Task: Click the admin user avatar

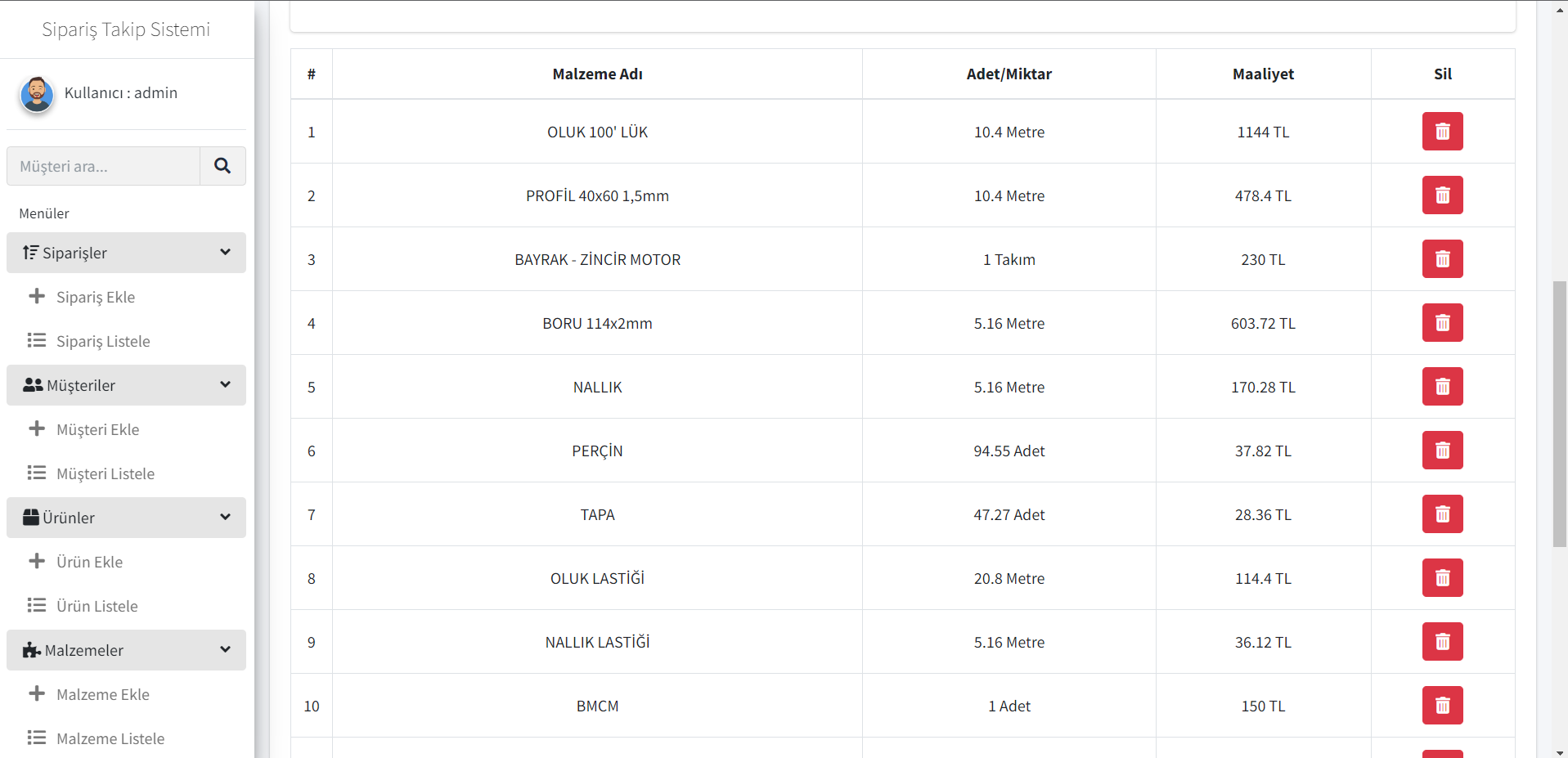Action: click(x=37, y=94)
